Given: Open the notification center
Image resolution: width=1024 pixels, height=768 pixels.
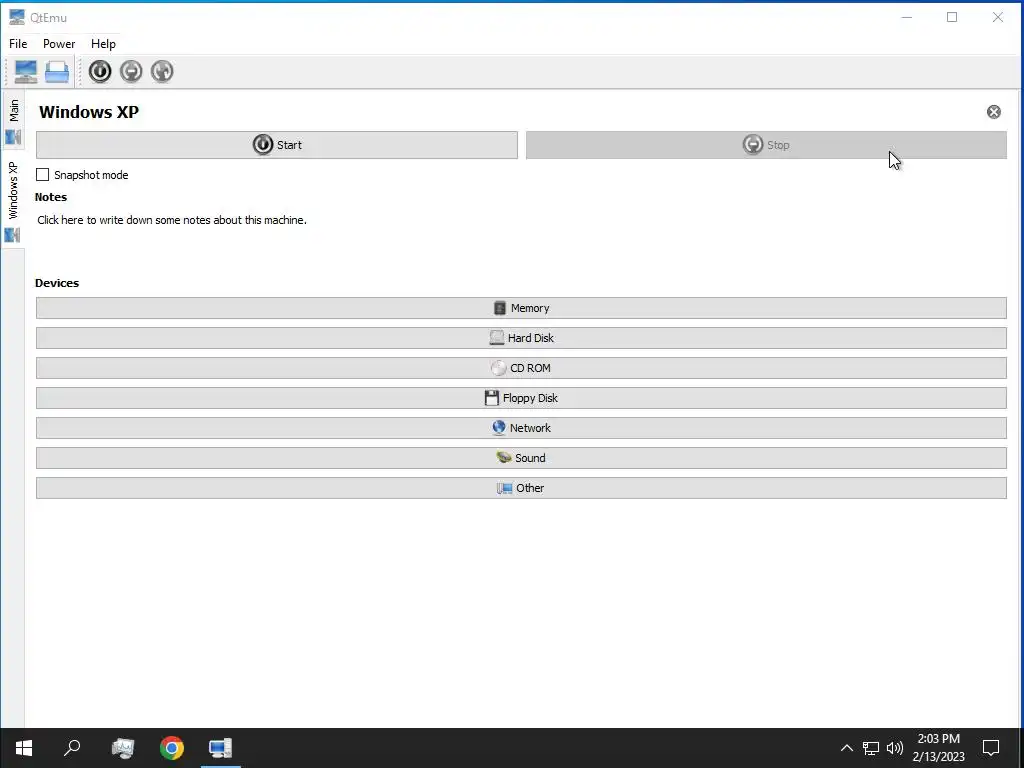Looking at the screenshot, I should tap(991, 748).
